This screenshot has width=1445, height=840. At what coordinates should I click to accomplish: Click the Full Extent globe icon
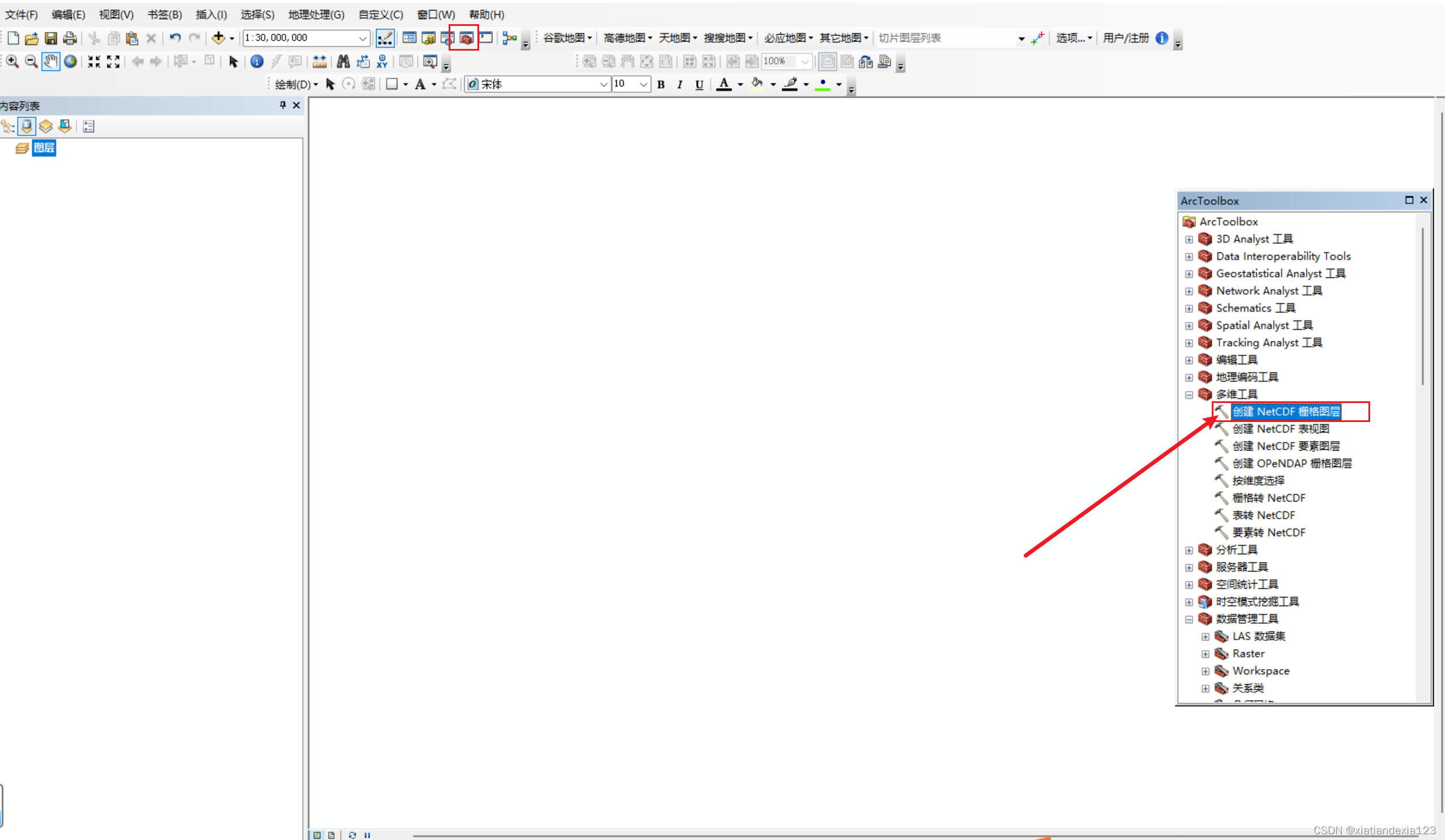pos(70,62)
